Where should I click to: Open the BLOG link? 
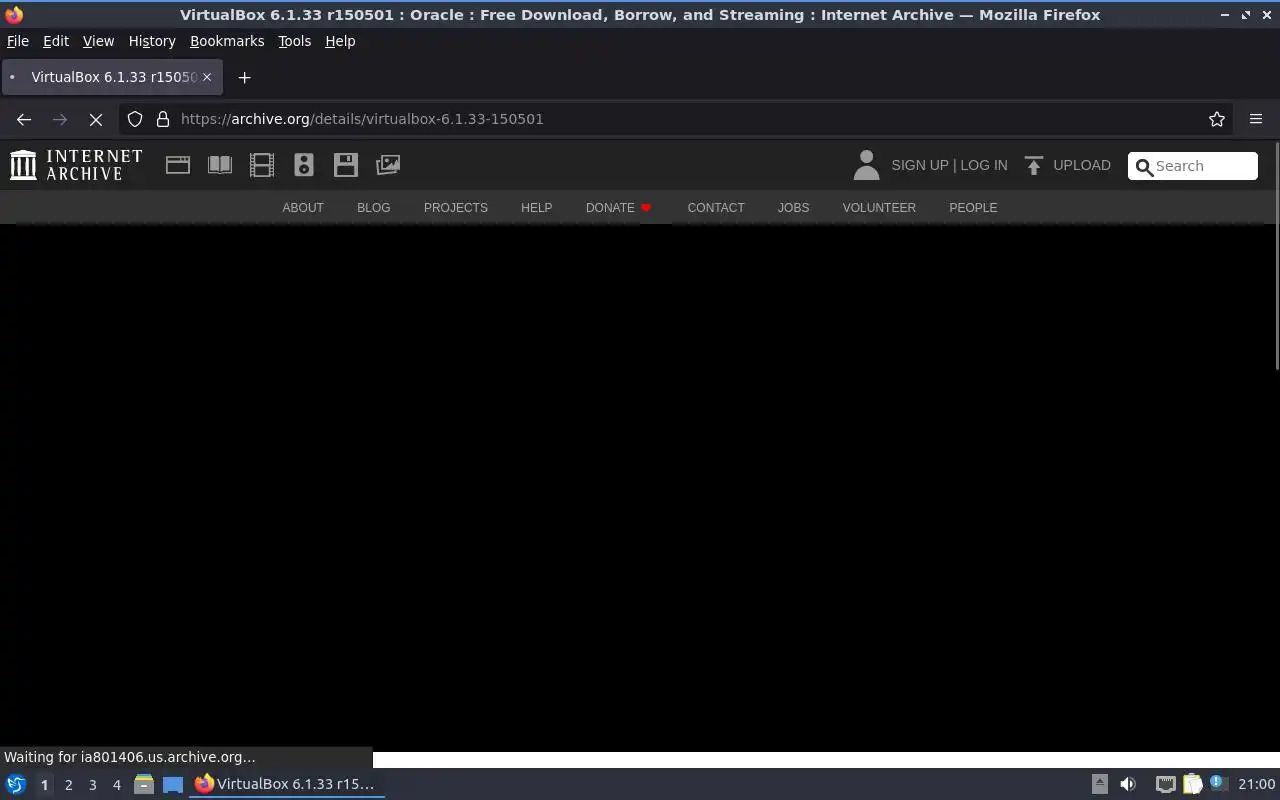[x=374, y=207]
